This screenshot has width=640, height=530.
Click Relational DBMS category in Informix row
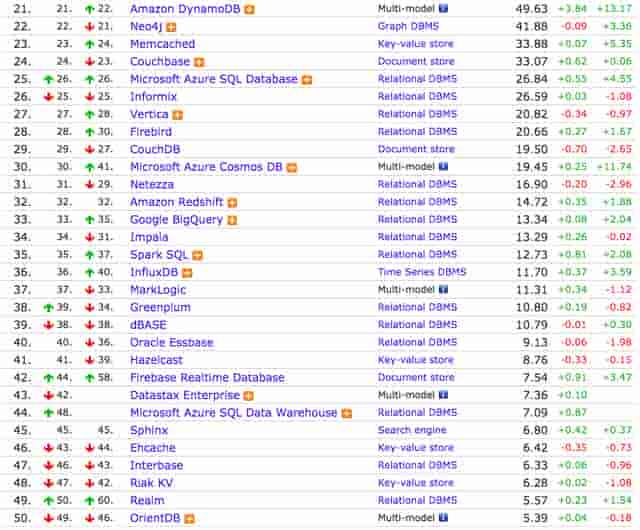tap(417, 96)
